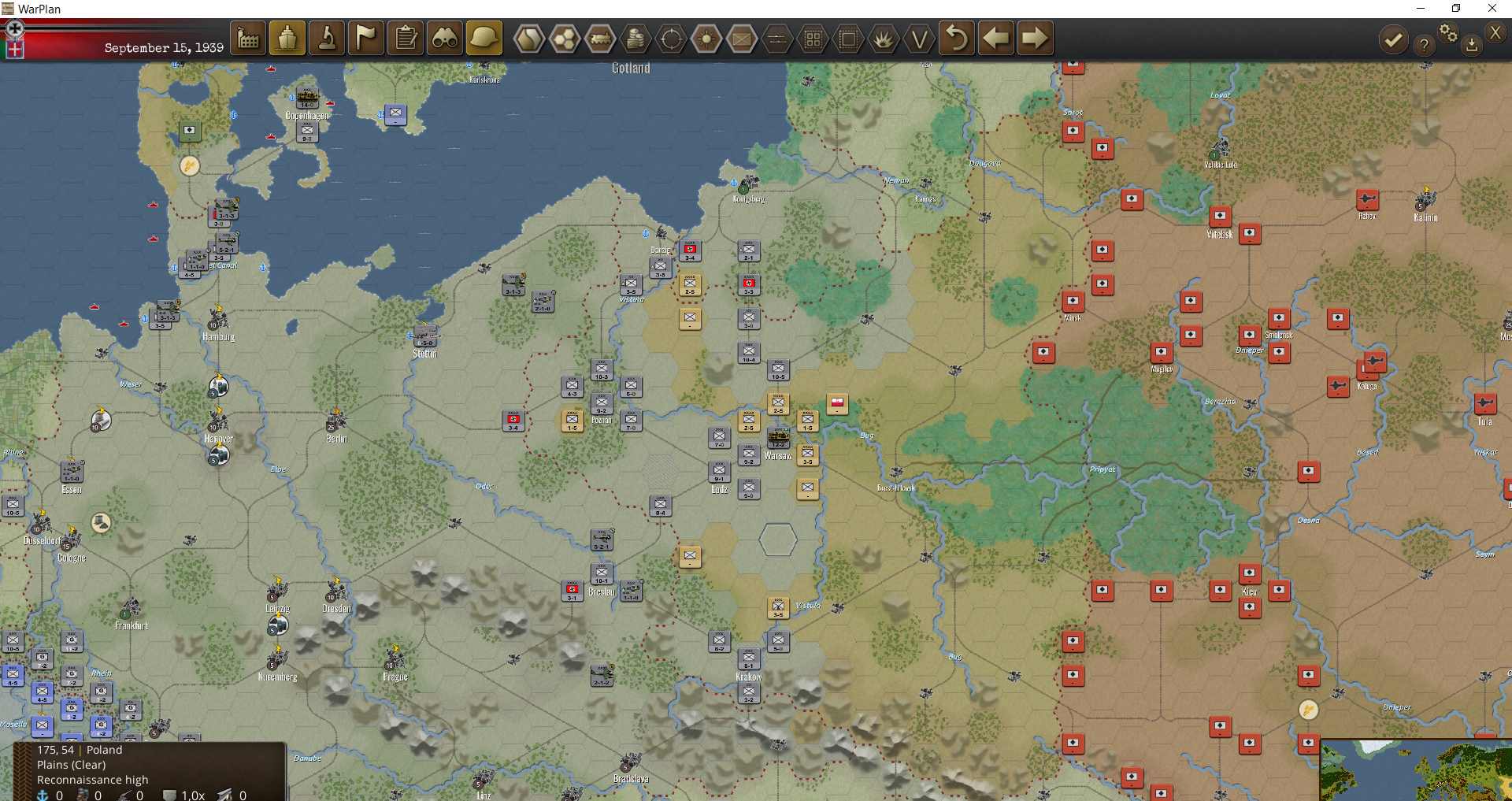Click the WarPlan window title
Viewport: 1512px width, 801px height.
(39, 9)
